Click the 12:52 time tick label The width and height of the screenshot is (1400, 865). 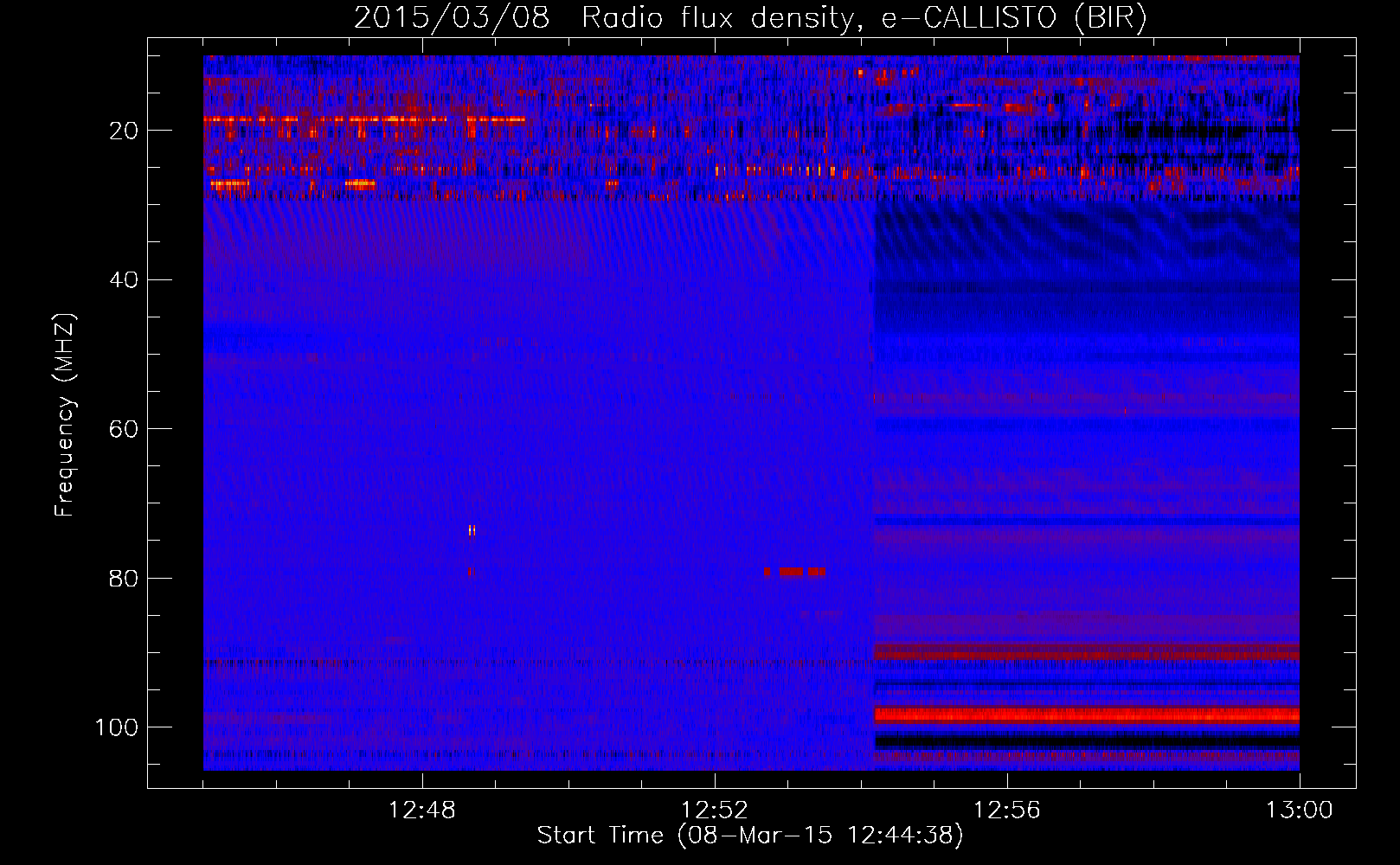click(715, 811)
